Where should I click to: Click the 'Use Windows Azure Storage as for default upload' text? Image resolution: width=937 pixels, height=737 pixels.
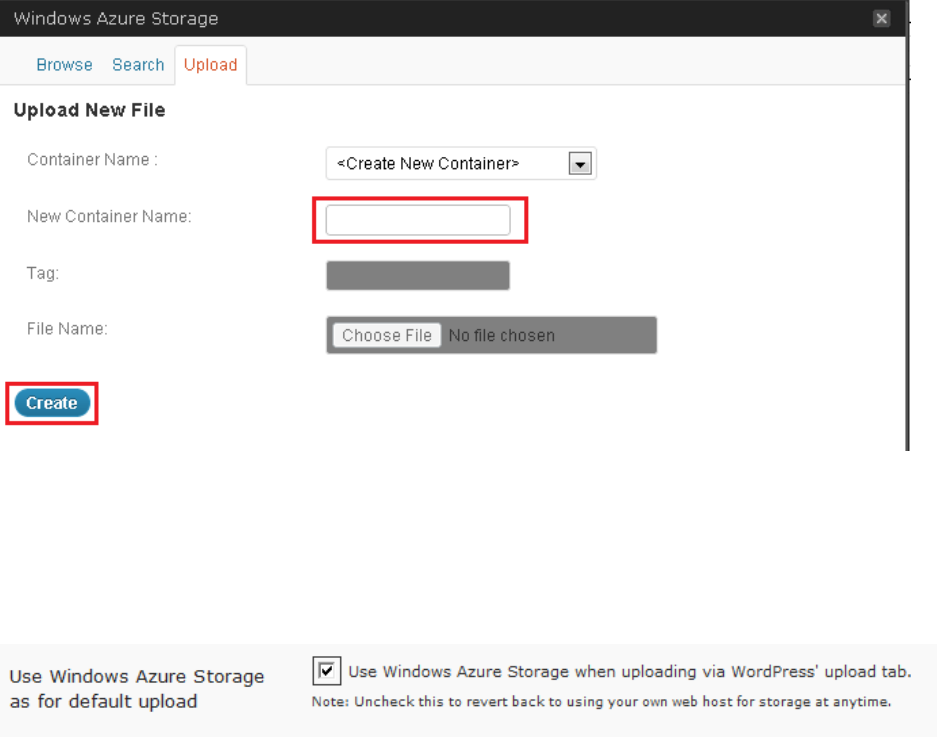pyautogui.click(x=137, y=688)
